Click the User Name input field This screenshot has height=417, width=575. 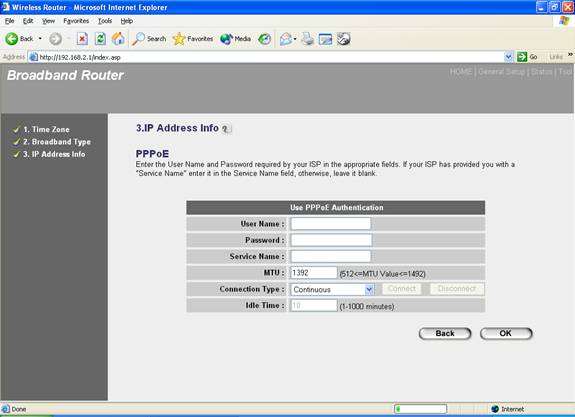331,223
